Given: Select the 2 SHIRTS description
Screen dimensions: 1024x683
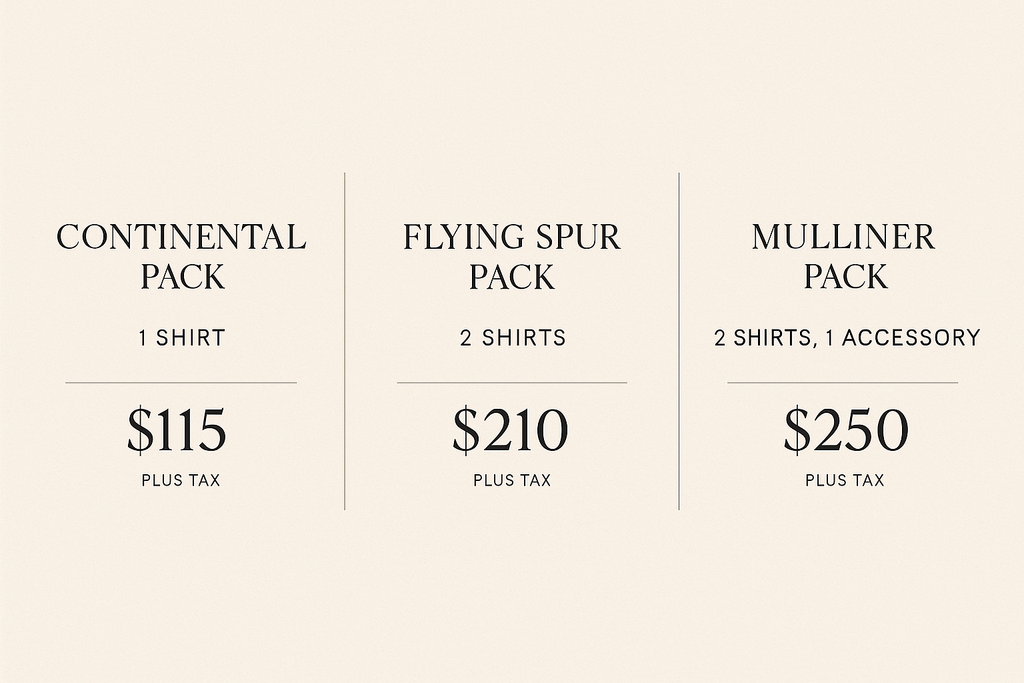Looking at the screenshot, I should coord(513,338).
